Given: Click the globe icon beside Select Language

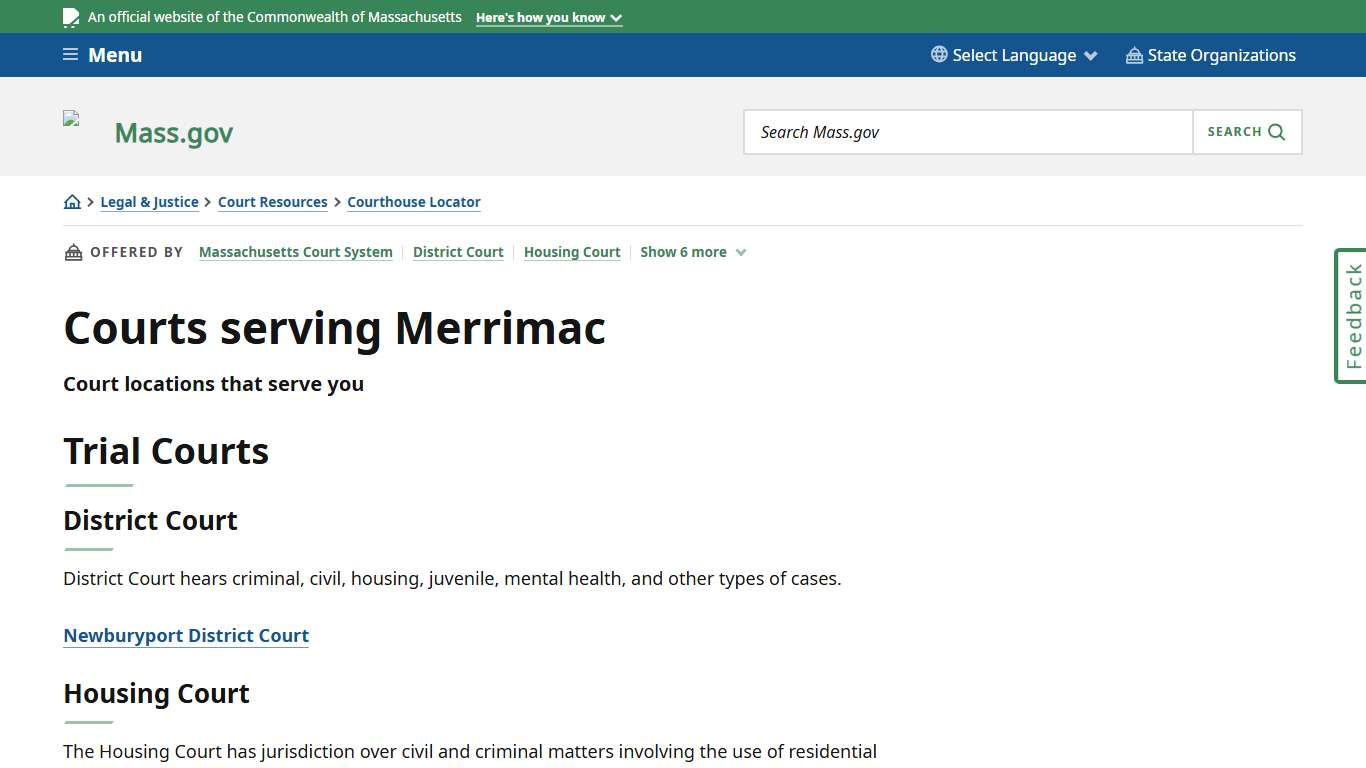Looking at the screenshot, I should (937, 55).
